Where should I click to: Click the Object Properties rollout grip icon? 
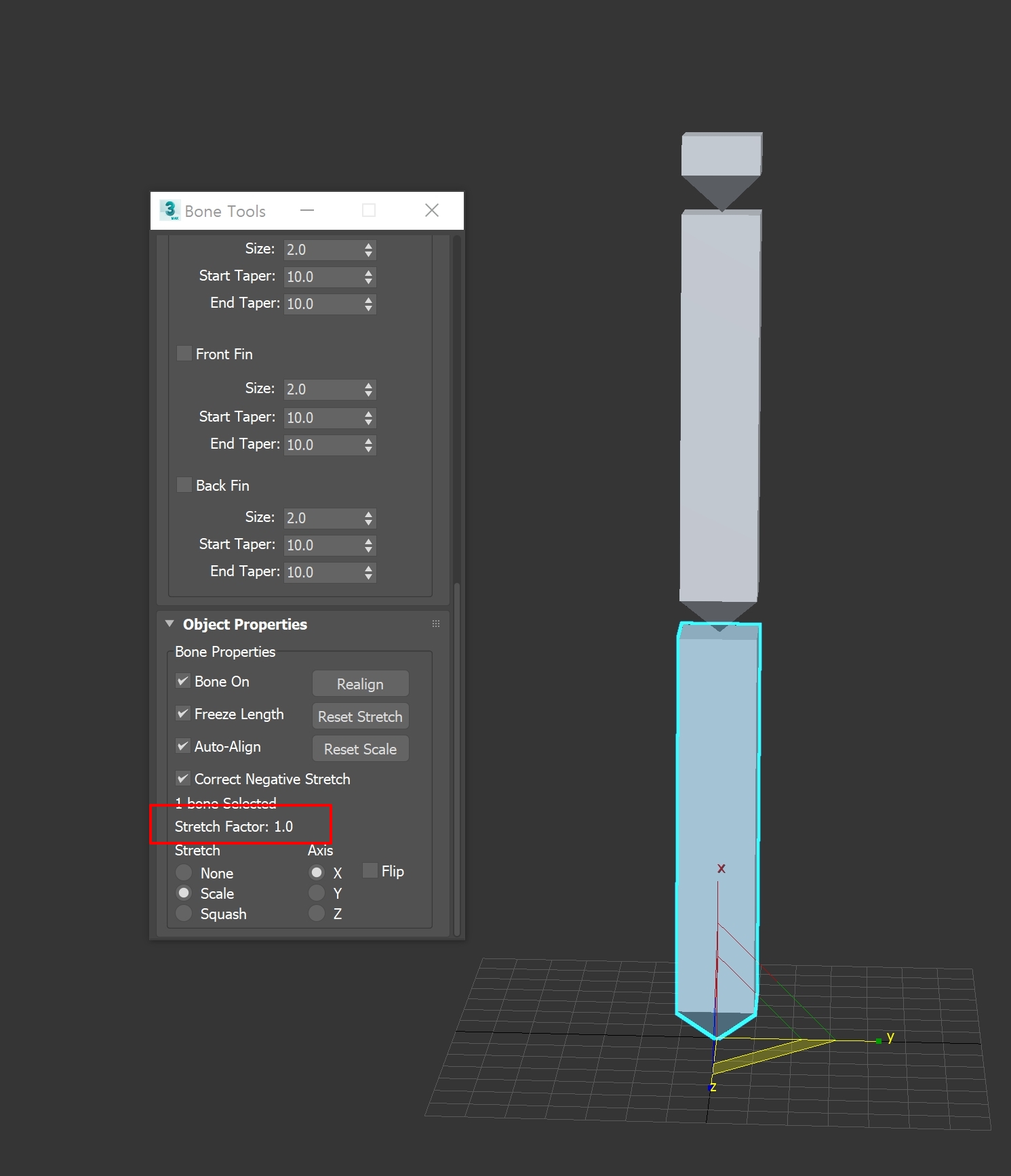[436, 624]
